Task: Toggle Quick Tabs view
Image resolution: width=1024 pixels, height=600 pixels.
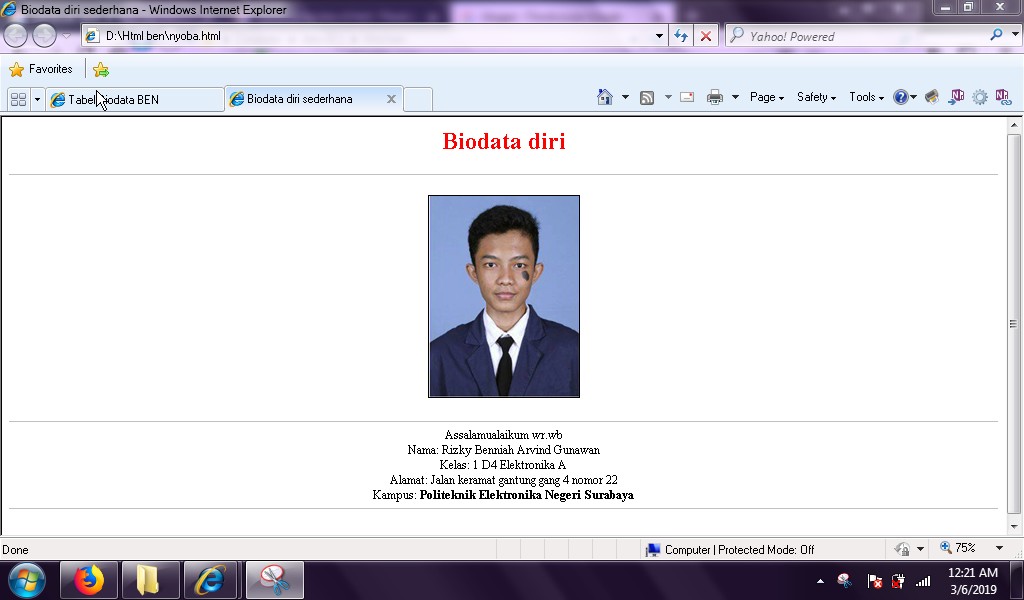Action: (18, 98)
